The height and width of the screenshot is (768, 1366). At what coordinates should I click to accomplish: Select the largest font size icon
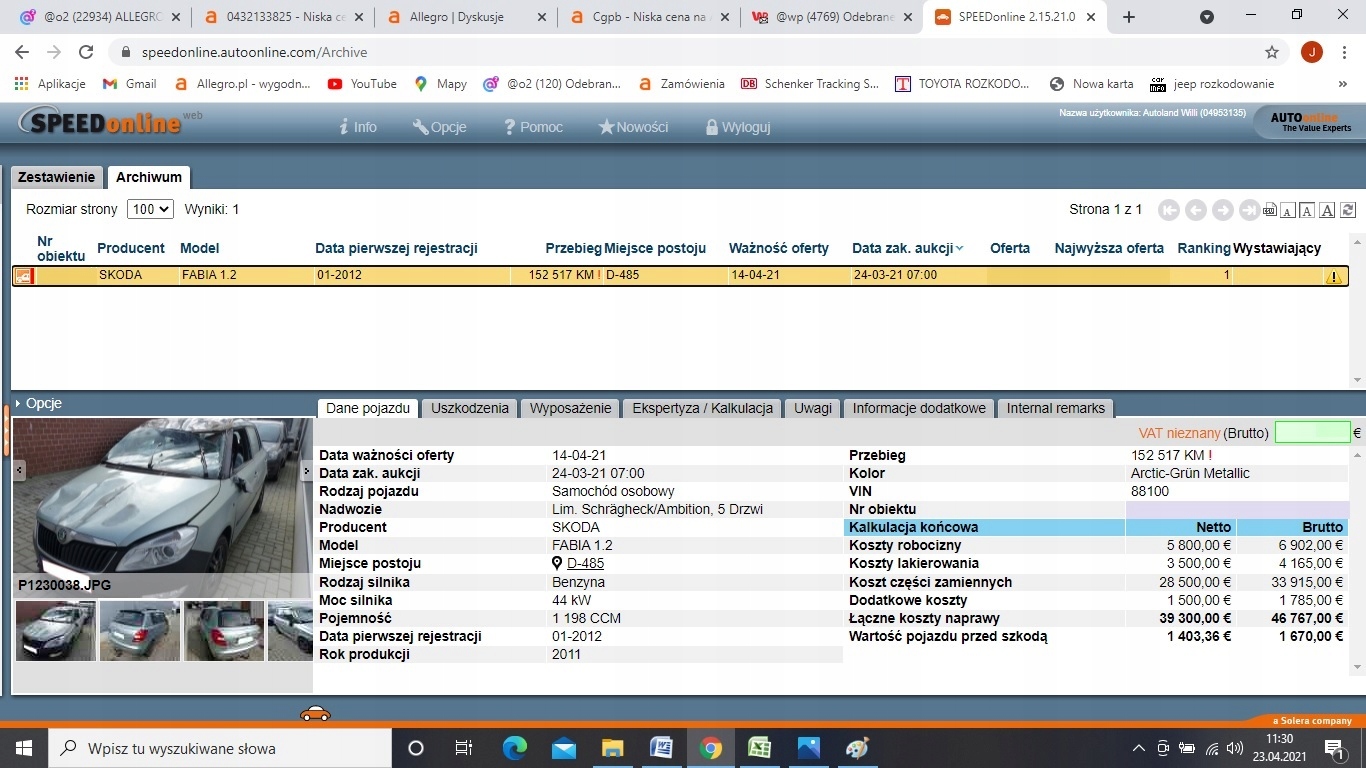coord(1327,210)
